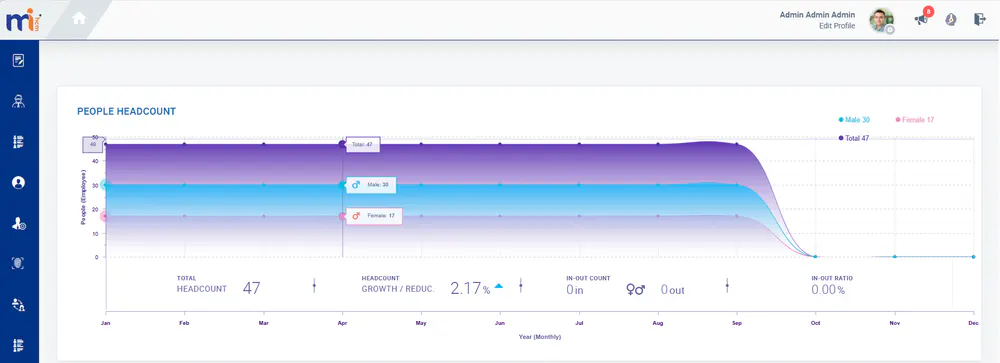The image size is (1000, 363).
Task: Click the Jan label on the x-axis
Action: (106, 323)
